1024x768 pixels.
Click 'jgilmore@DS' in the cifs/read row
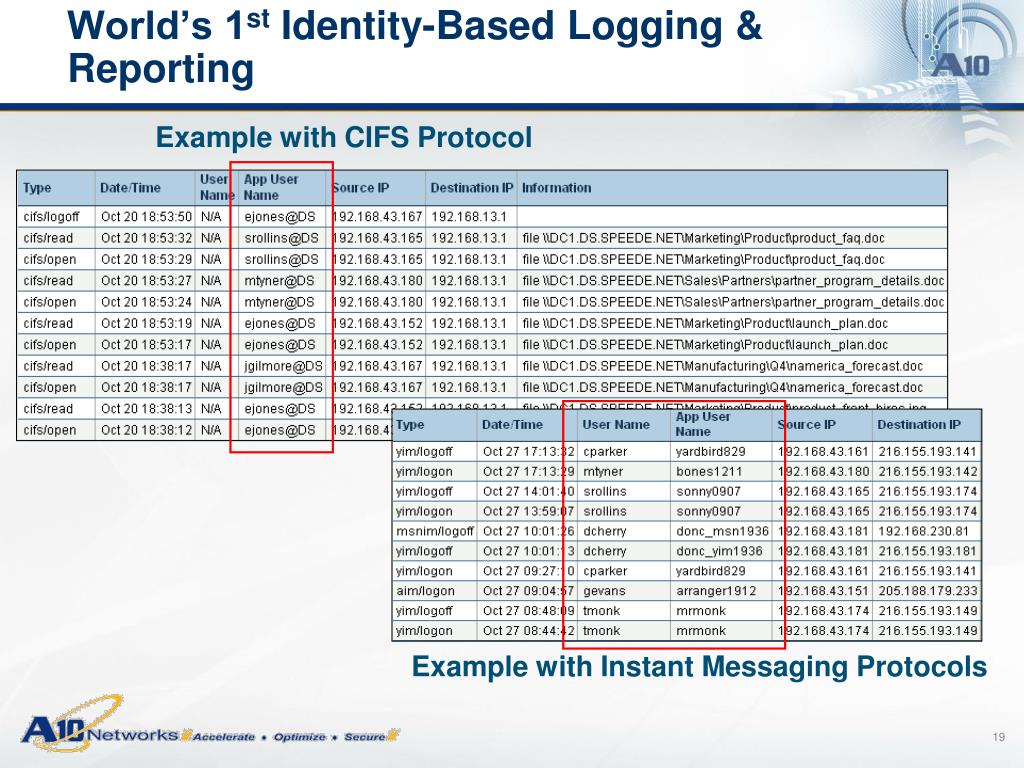pyautogui.click(x=283, y=366)
